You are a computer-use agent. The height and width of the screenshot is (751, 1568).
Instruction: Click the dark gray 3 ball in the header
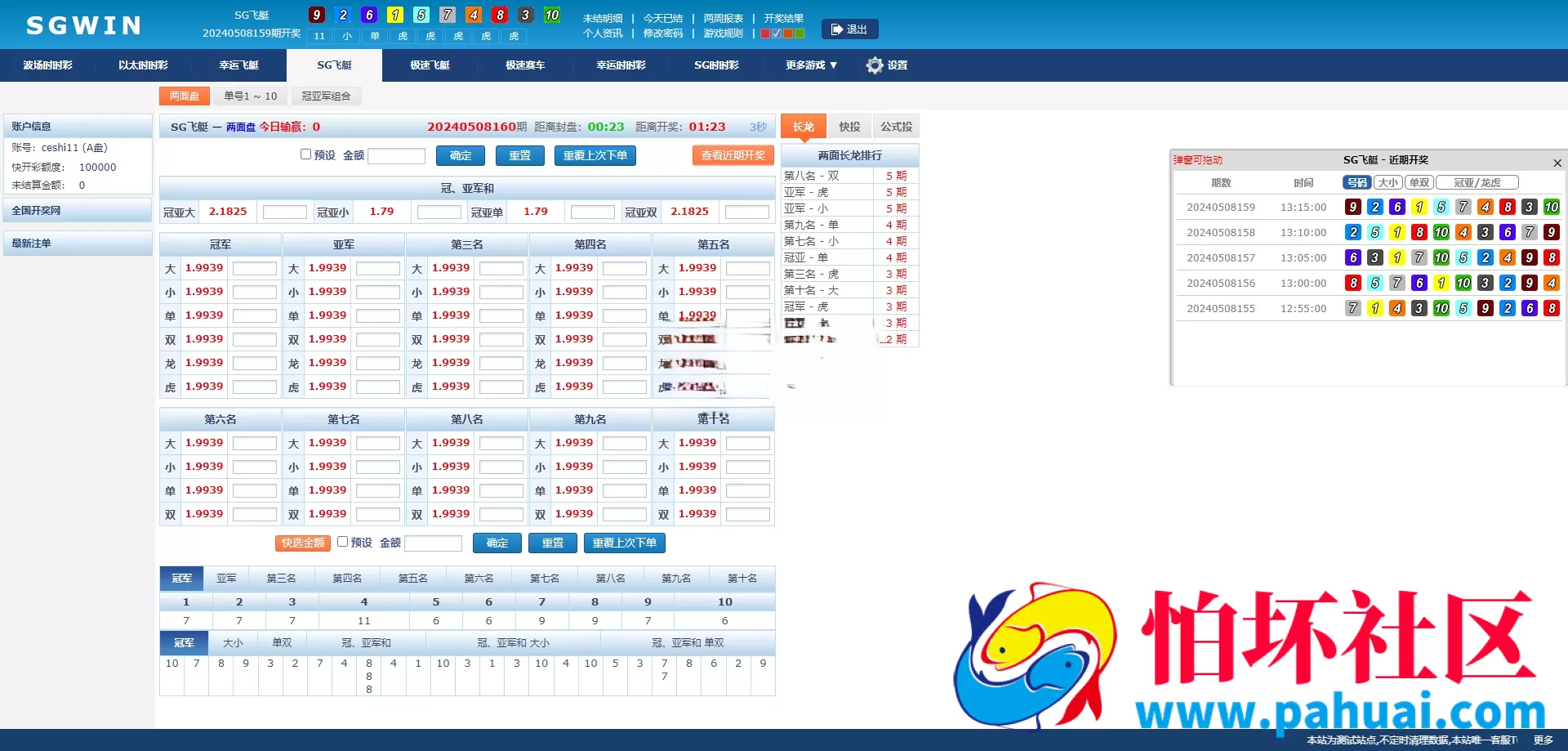(526, 15)
